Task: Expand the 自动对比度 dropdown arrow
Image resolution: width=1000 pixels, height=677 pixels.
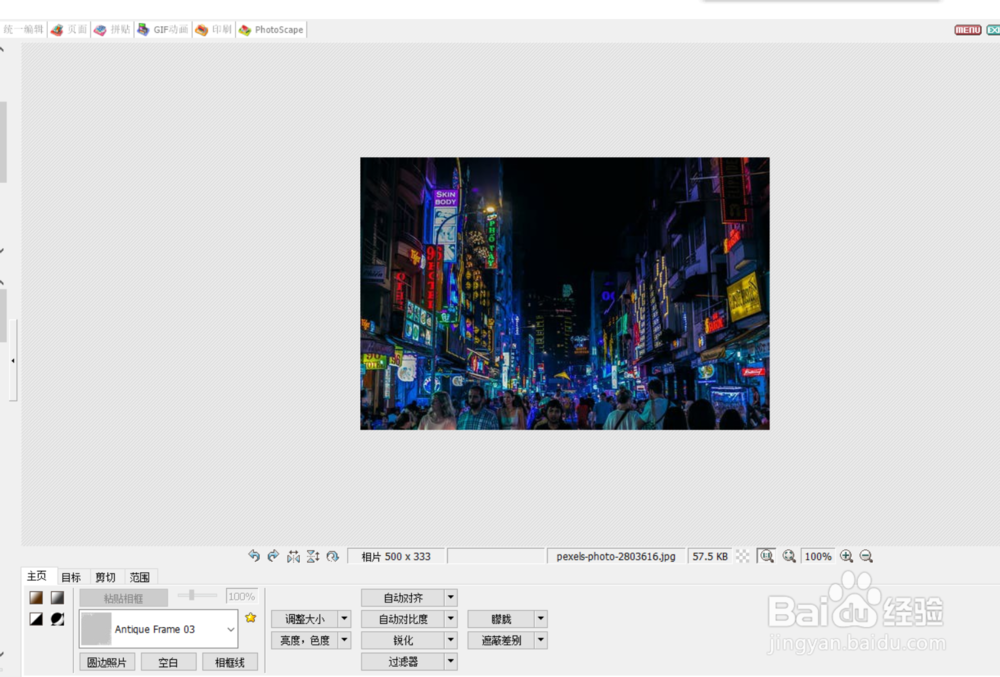Action: (x=451, y=618)
